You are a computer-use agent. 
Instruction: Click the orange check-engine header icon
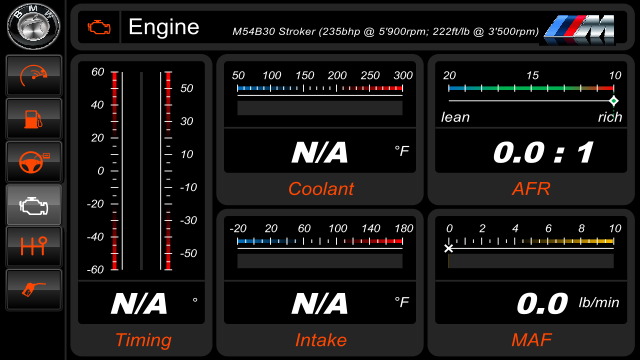click(x=99, y=27)
